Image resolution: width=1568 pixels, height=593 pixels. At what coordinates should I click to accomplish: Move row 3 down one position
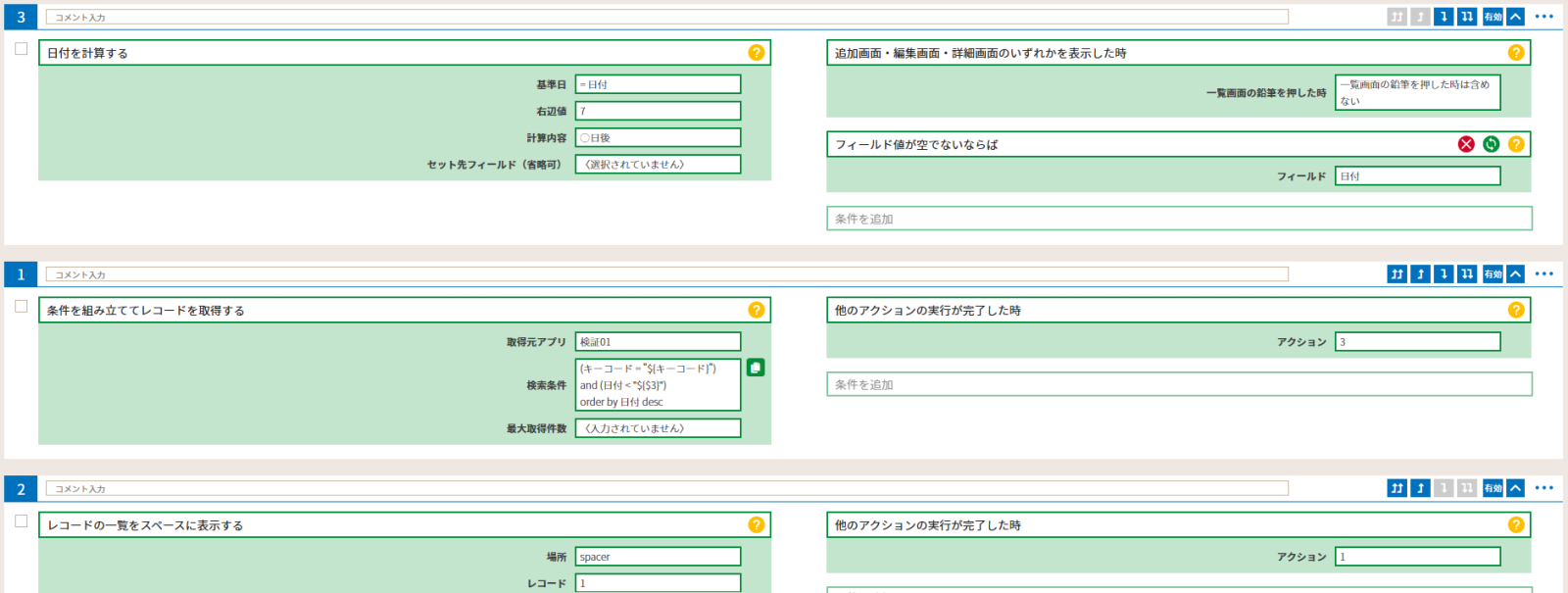coord(1444,17)
